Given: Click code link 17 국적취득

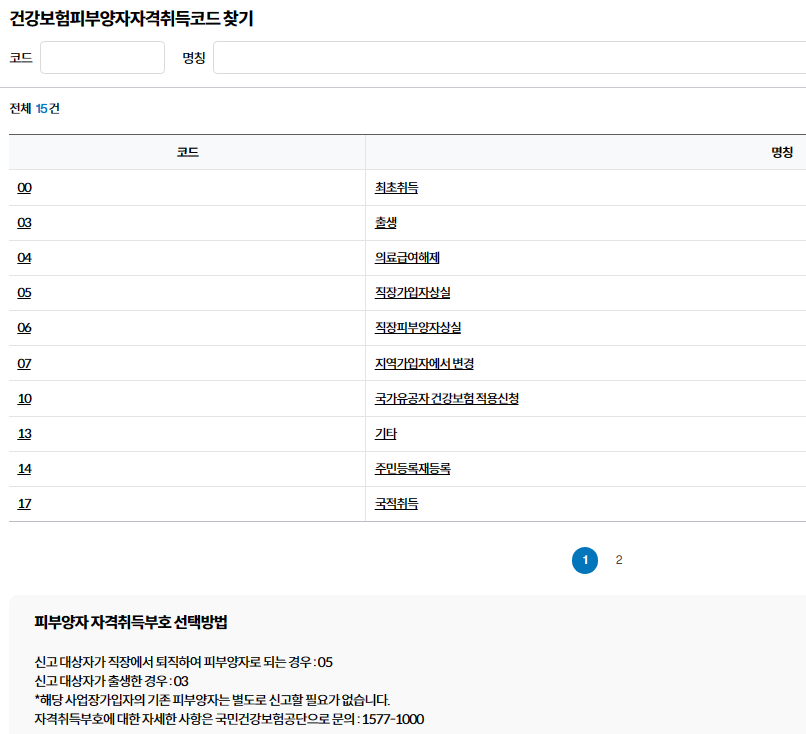Looking at the screenshot, I should pyautogui.click(x=22, y=503).
